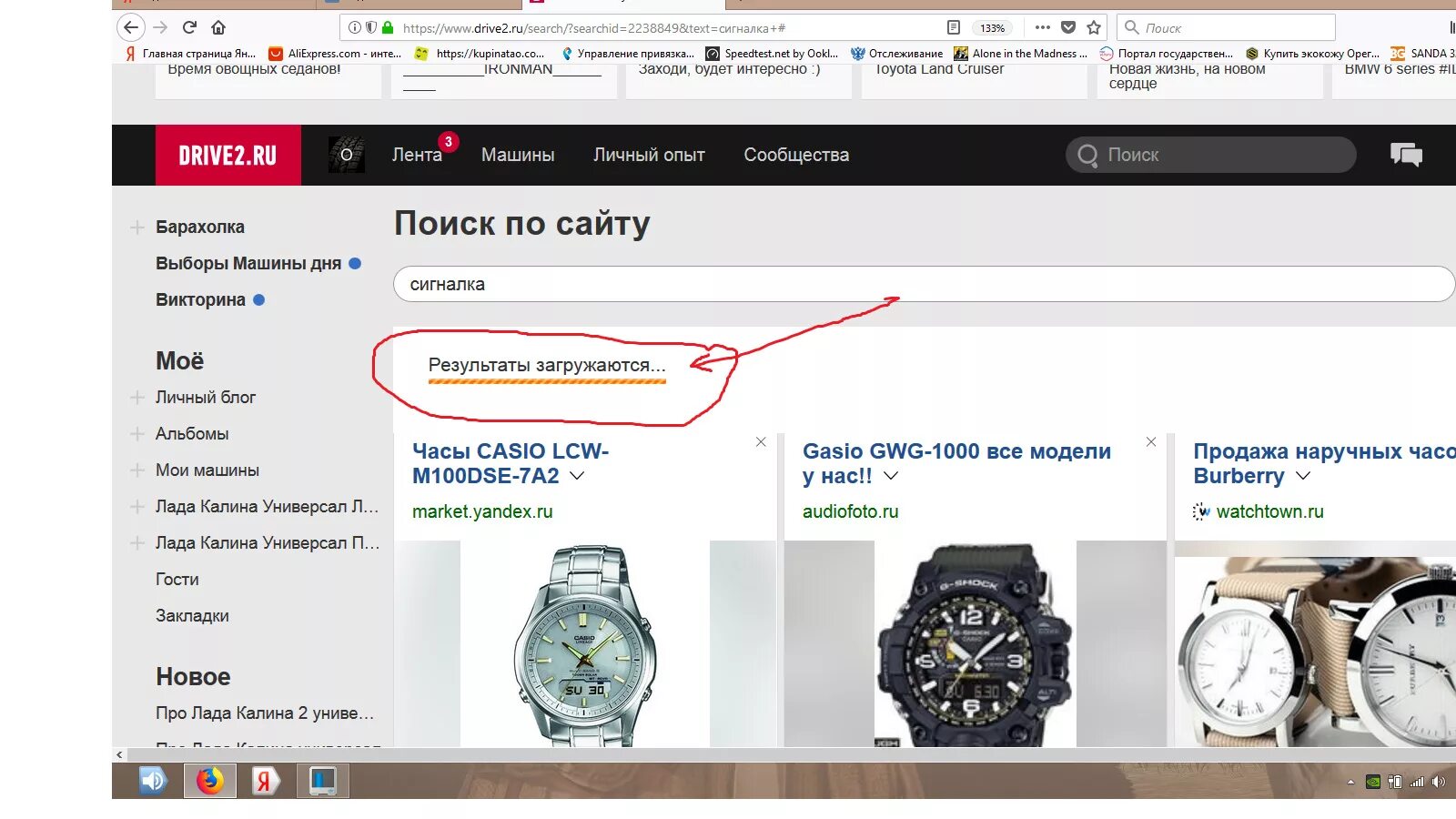Open the Лента menu item
1456x819 pixels.
[x=417, y=155]
